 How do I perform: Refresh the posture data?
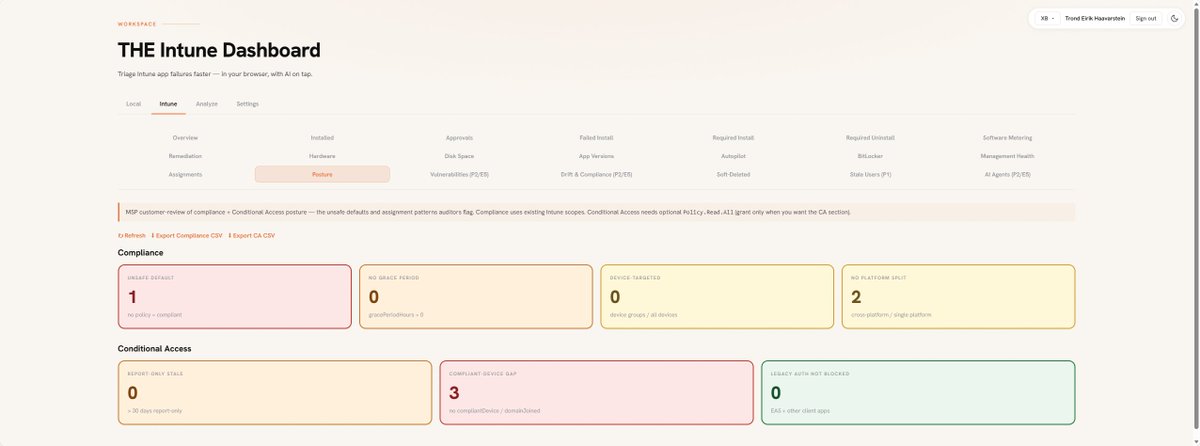tap(132, 235)
